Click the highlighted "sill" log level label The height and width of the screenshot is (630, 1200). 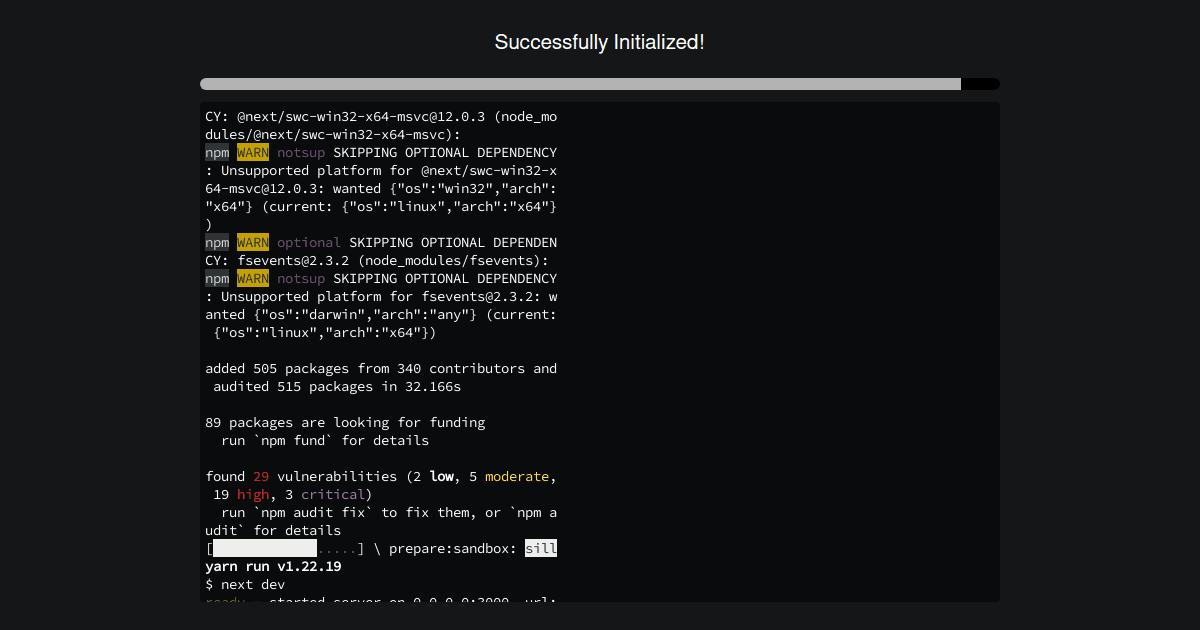[x=541, y=549]
